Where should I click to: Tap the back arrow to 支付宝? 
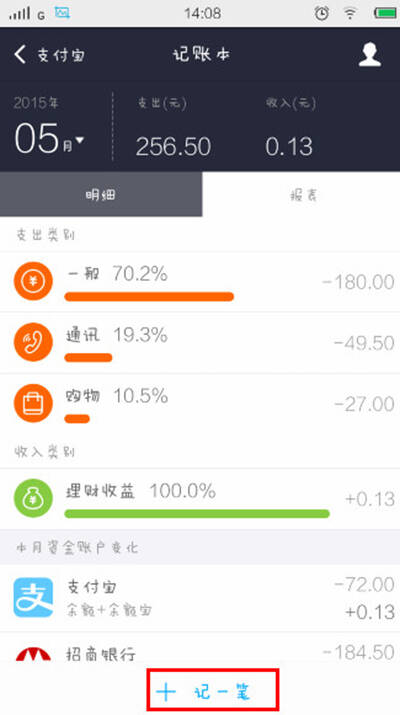point(20,55)
